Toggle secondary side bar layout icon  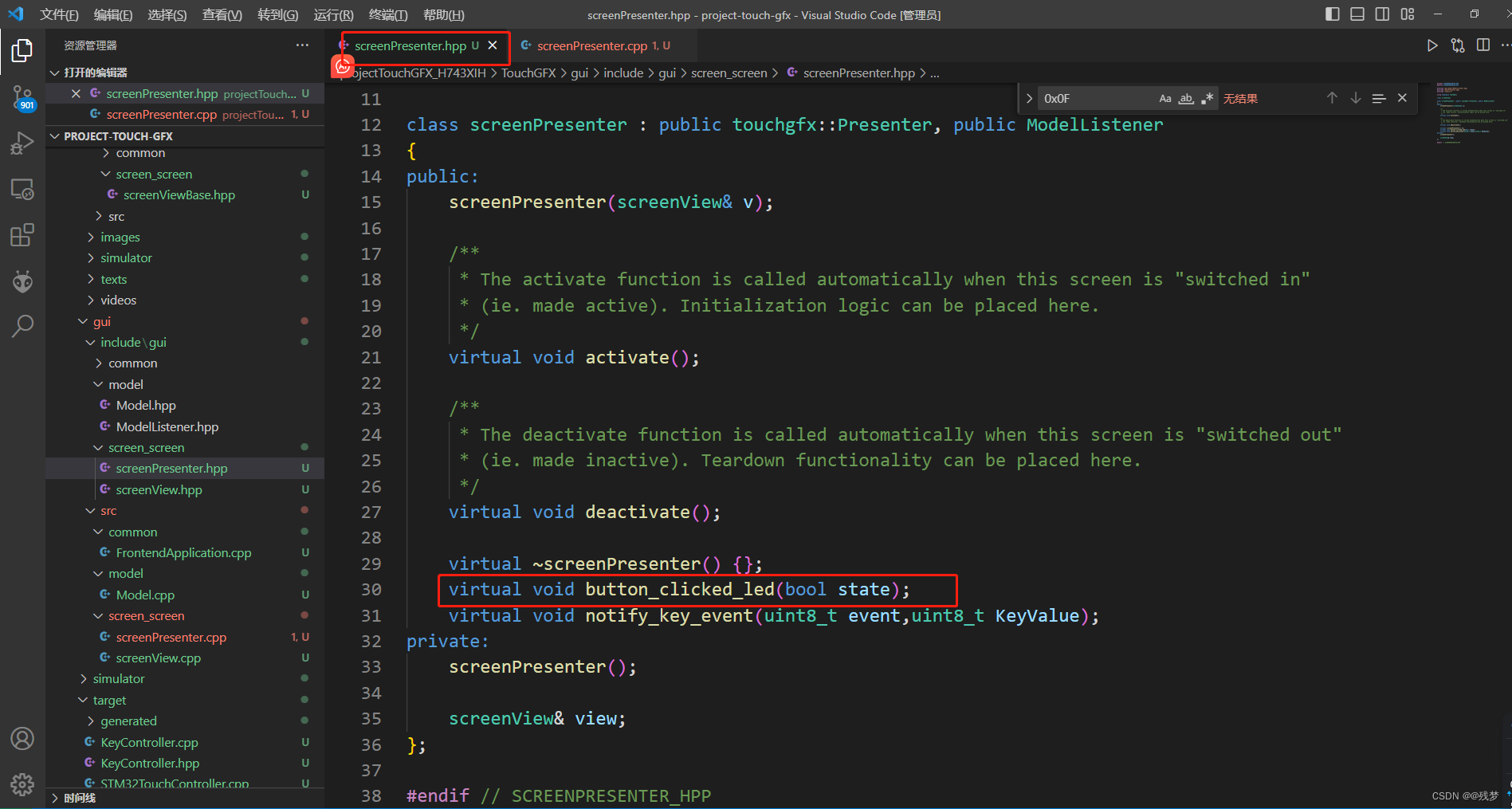[x=1382, y=14]
